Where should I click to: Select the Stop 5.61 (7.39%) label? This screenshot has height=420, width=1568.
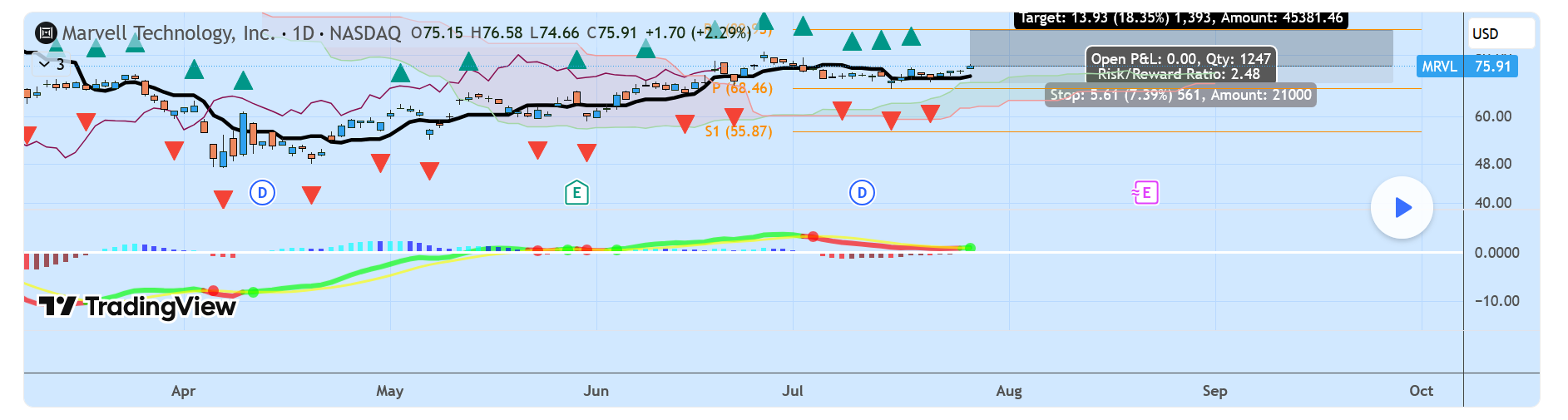tap(1181, 95)
